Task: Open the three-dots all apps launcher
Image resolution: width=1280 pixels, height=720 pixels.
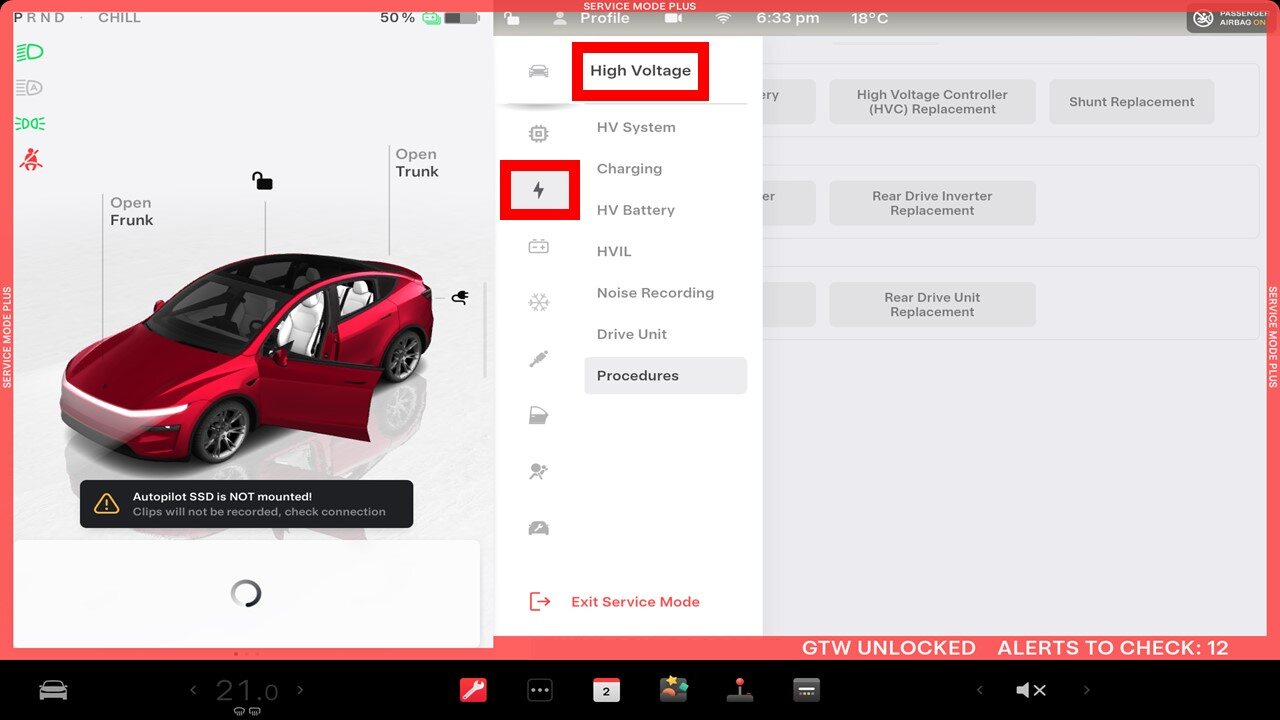Action: [x=540, y=690]
